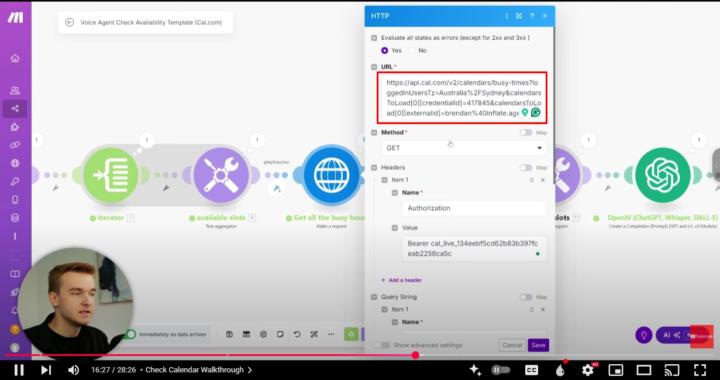Open the scenario settings gear in bottom toolbar

click(263, 334)
